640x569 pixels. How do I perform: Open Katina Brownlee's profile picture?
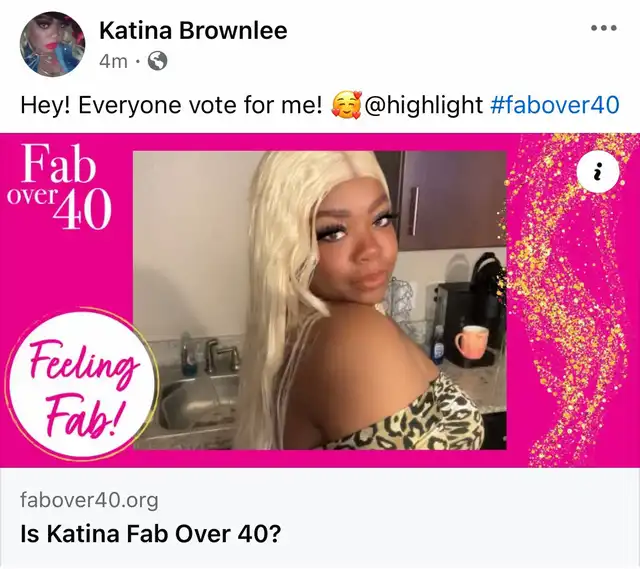click(x=52, y=44)
